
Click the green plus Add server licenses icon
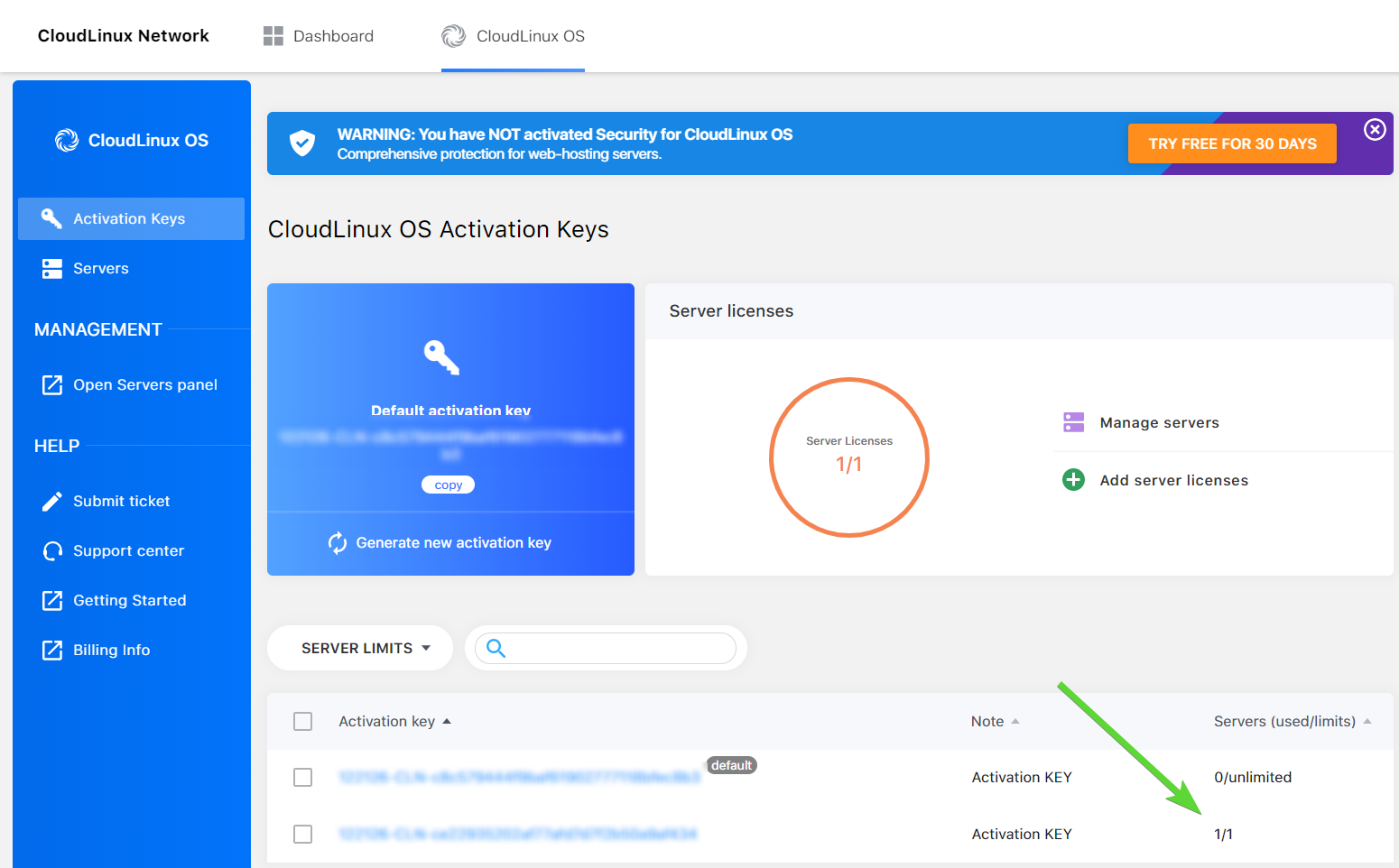pyautogui.click(x=1073, y=480)
